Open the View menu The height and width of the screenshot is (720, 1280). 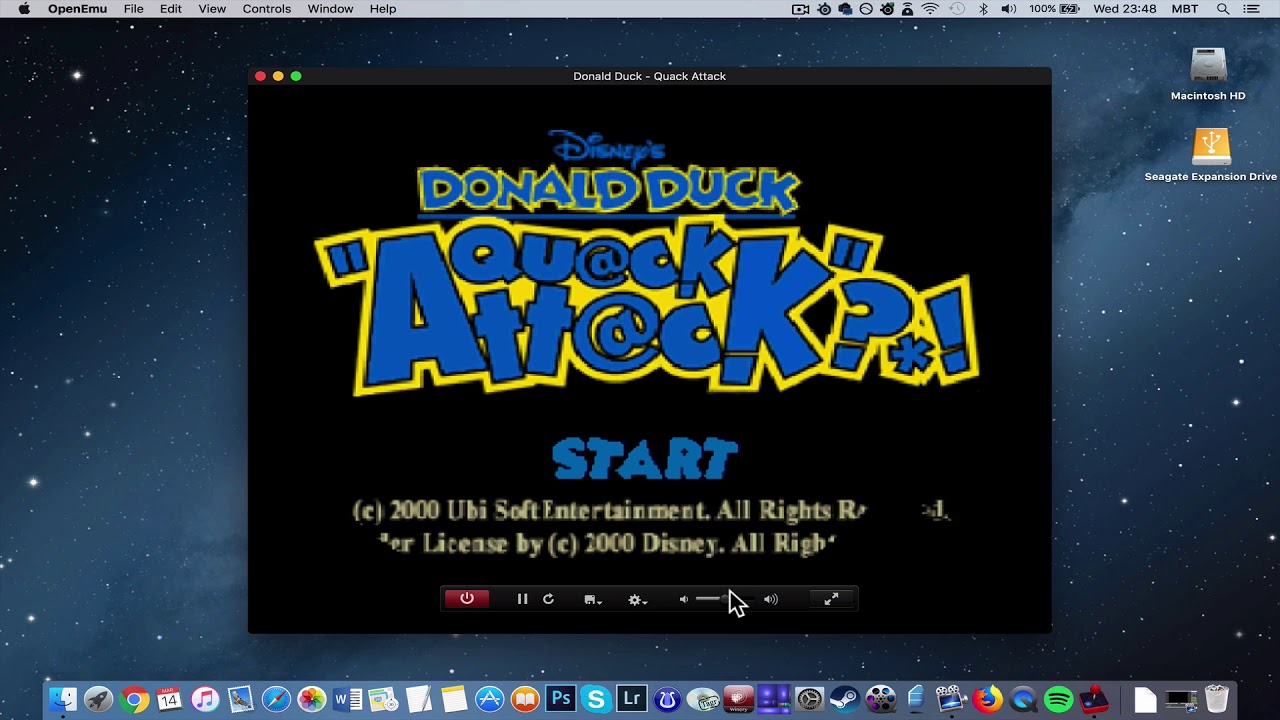coord(212,9)
